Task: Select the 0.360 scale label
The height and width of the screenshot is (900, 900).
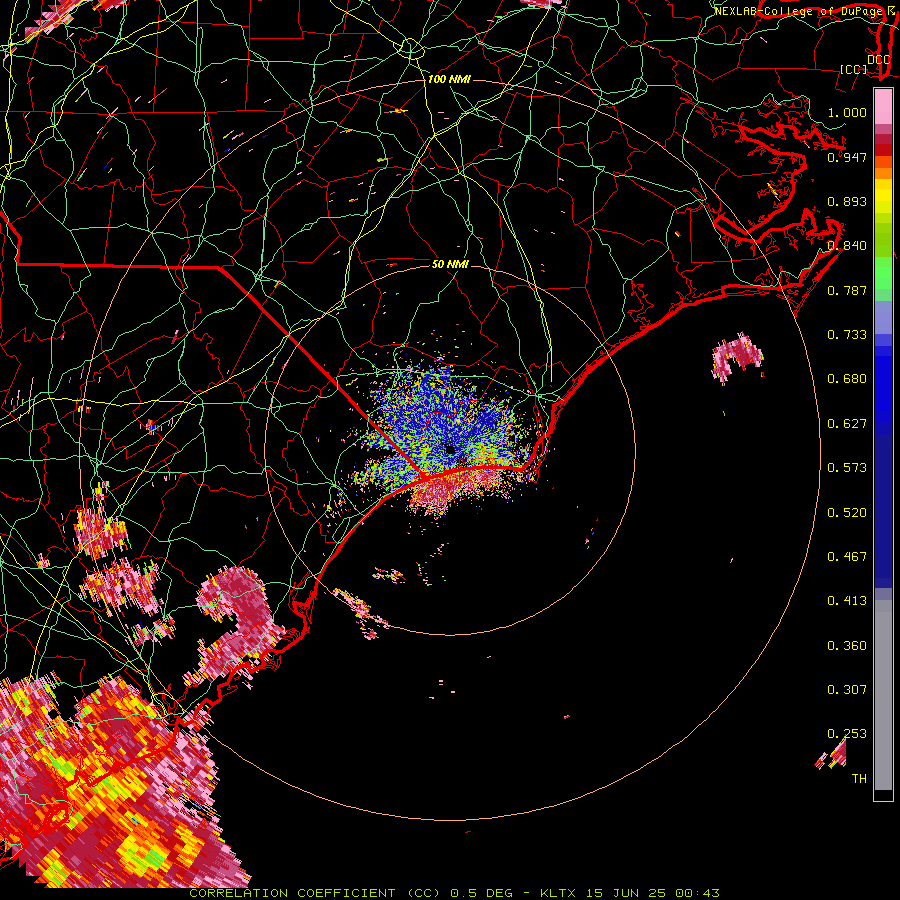Action: 847,646
